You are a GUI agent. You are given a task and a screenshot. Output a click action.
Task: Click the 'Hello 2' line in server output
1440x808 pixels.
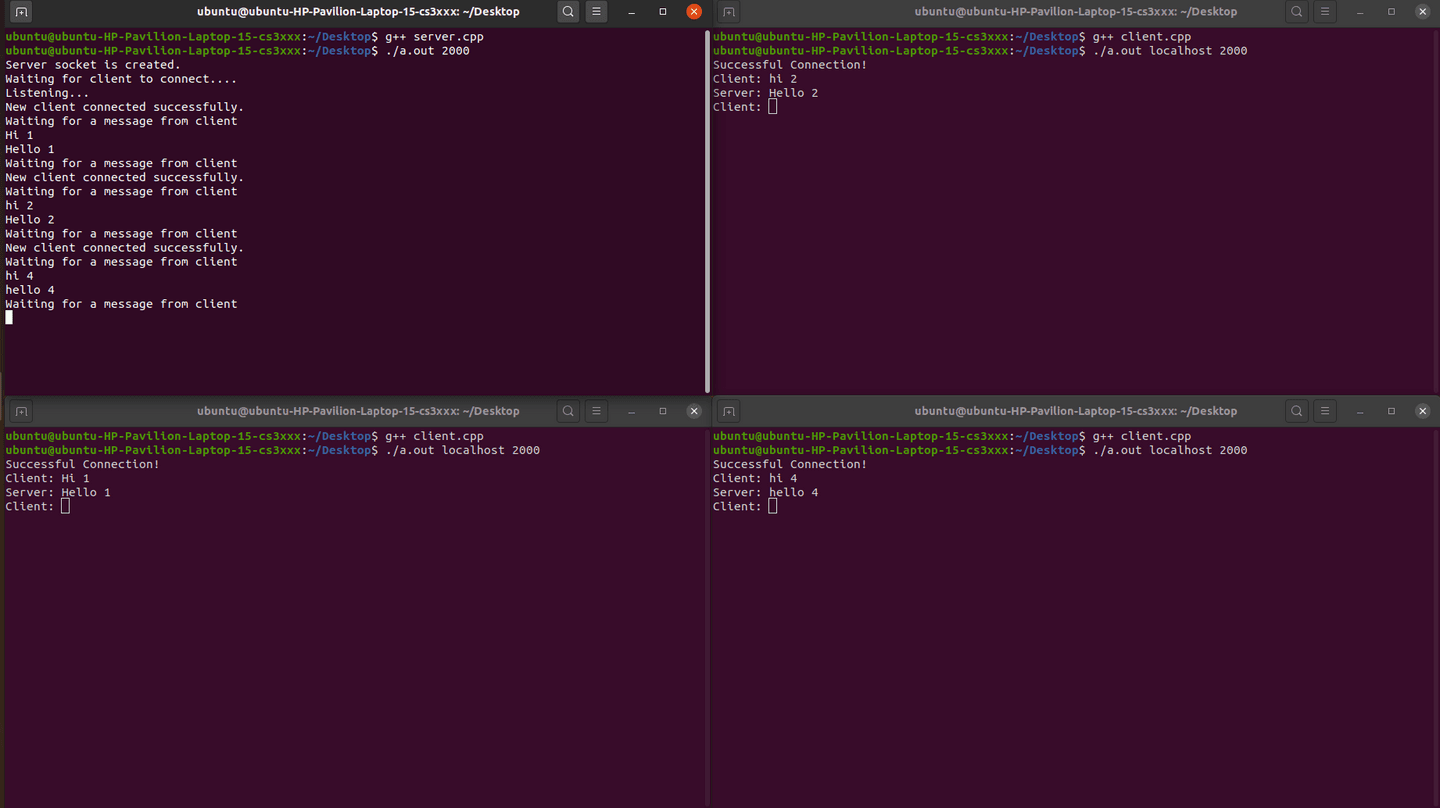click(30, 219)
